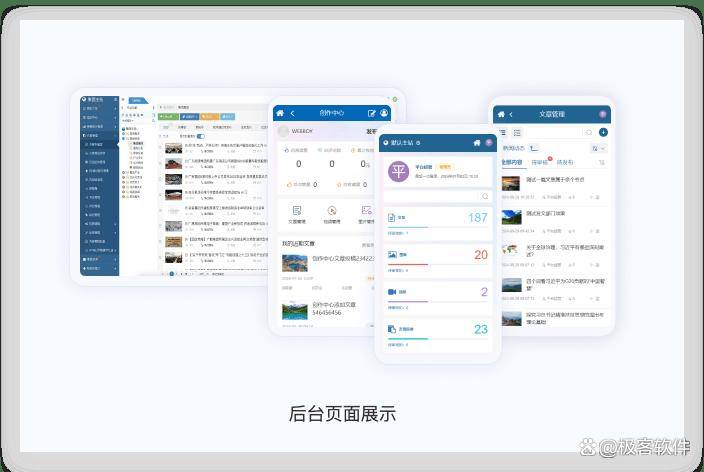
Task: Click the purple progress bar under count 2
Action: click(x=407, y=301)
